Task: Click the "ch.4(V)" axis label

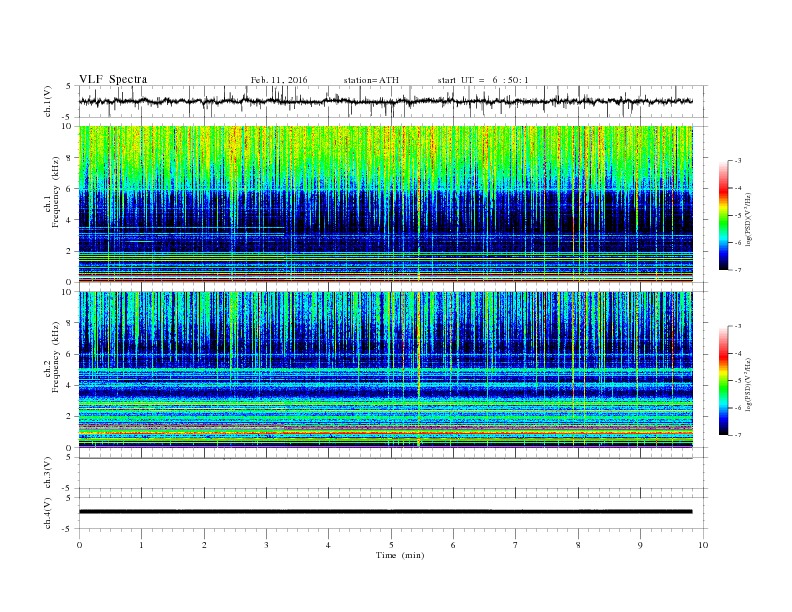Action: click(47, 513)
